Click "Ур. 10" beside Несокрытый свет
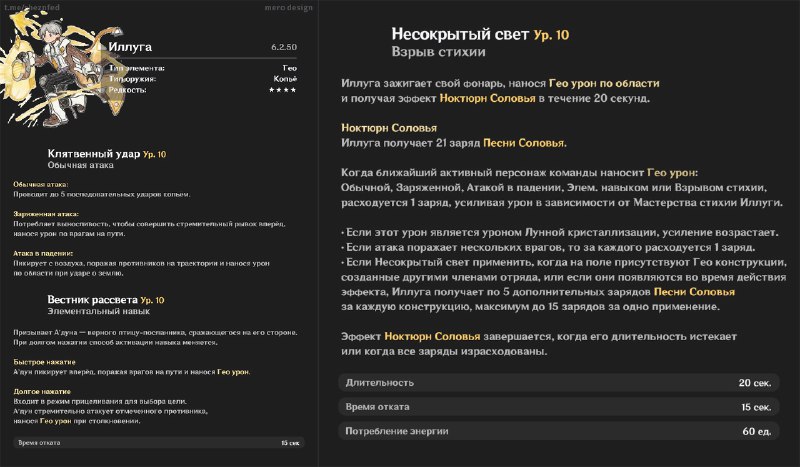 [x=551, y=35]
